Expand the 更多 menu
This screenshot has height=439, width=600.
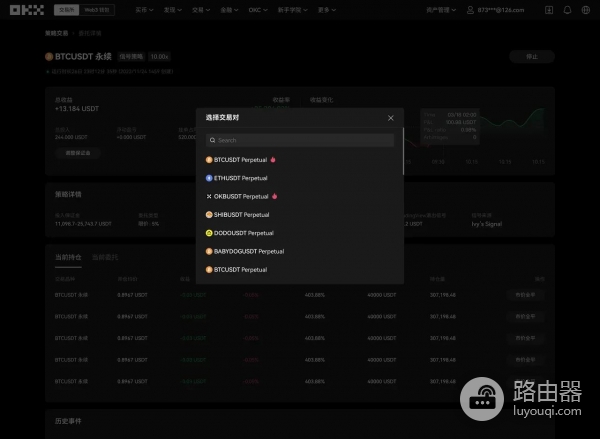pyautogui.click(x=327, y=10)
